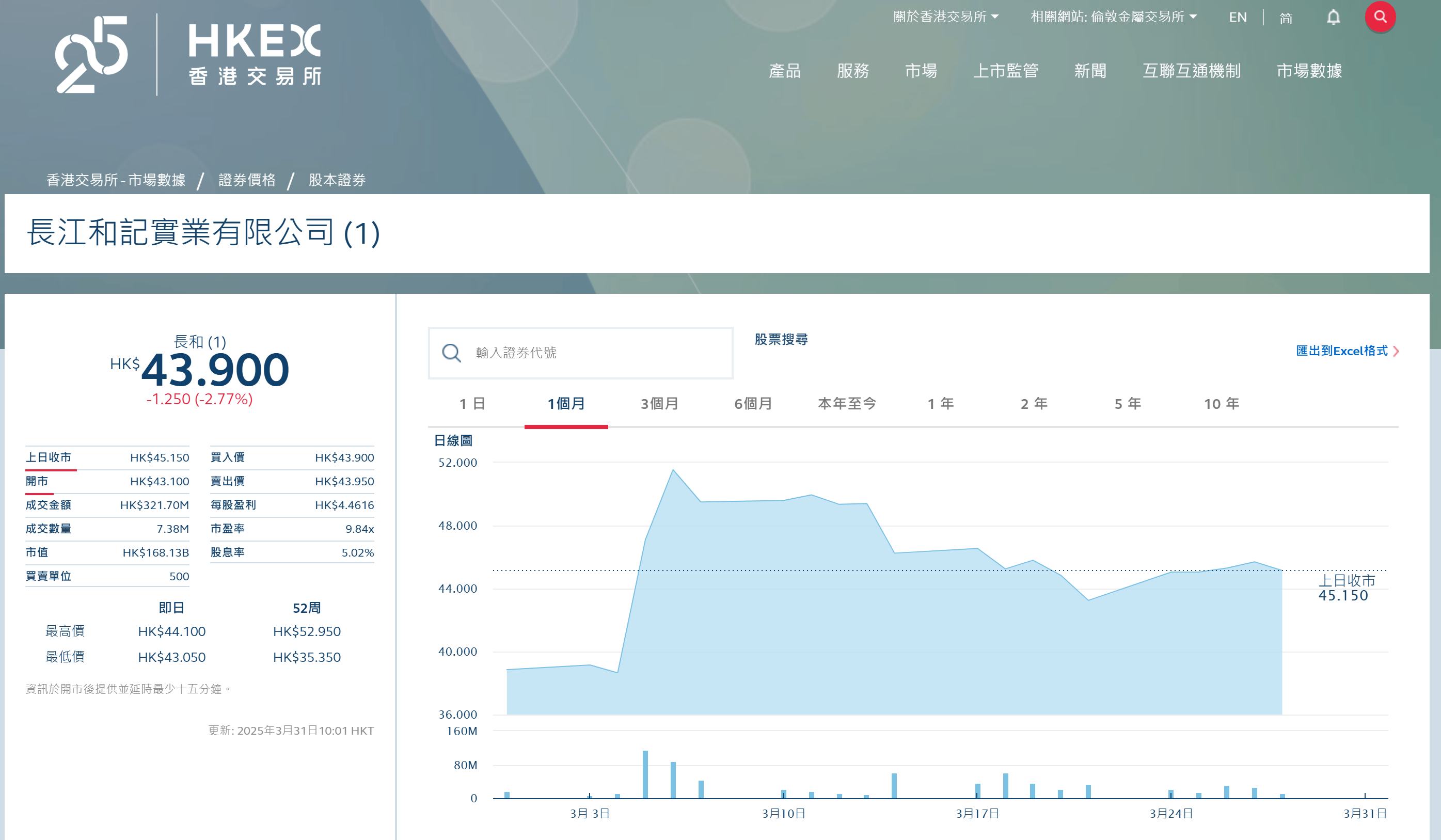The width and height of the screenshot is (1441, 840).
Task: Select the 5 年 chart tab
Action: [x=1128, y=404]
